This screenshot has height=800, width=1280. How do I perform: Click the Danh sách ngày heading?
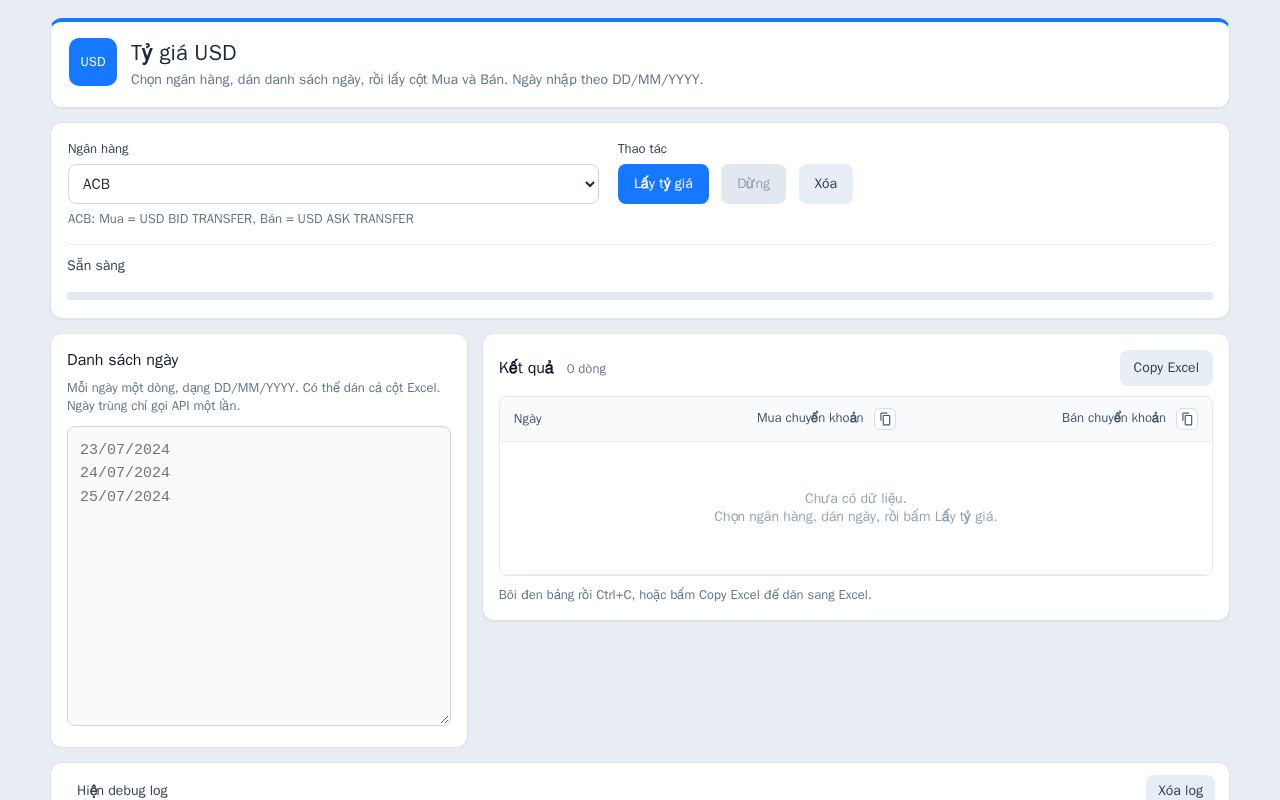coord(123,360)
